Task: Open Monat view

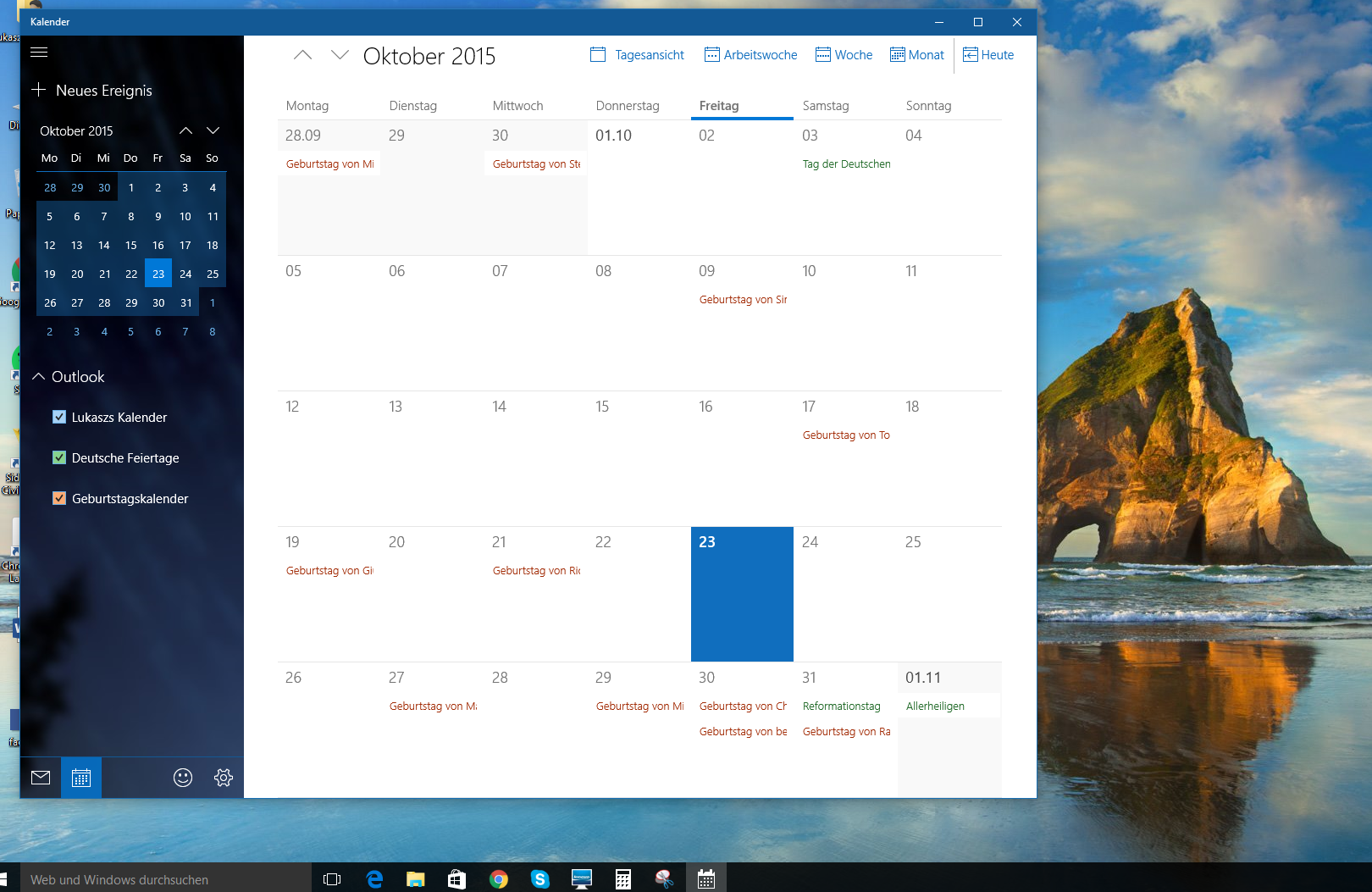Action: [x=917, y=54]
